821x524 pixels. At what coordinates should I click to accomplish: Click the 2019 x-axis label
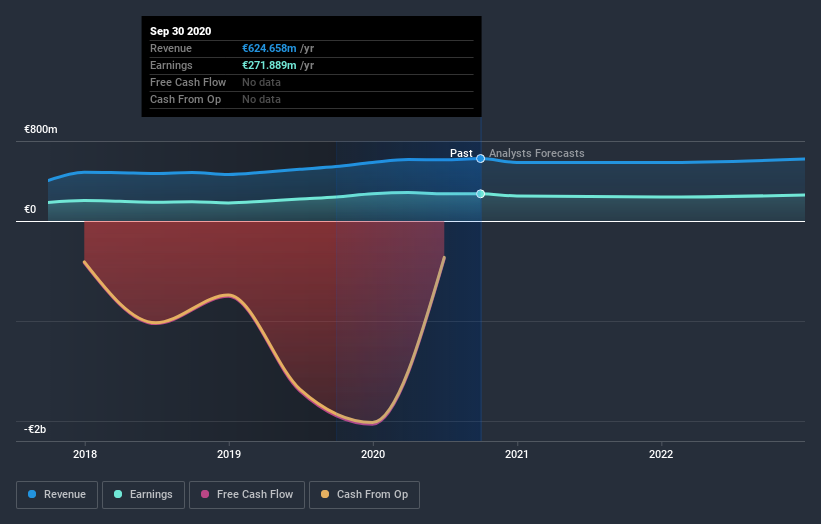[229, 454]
